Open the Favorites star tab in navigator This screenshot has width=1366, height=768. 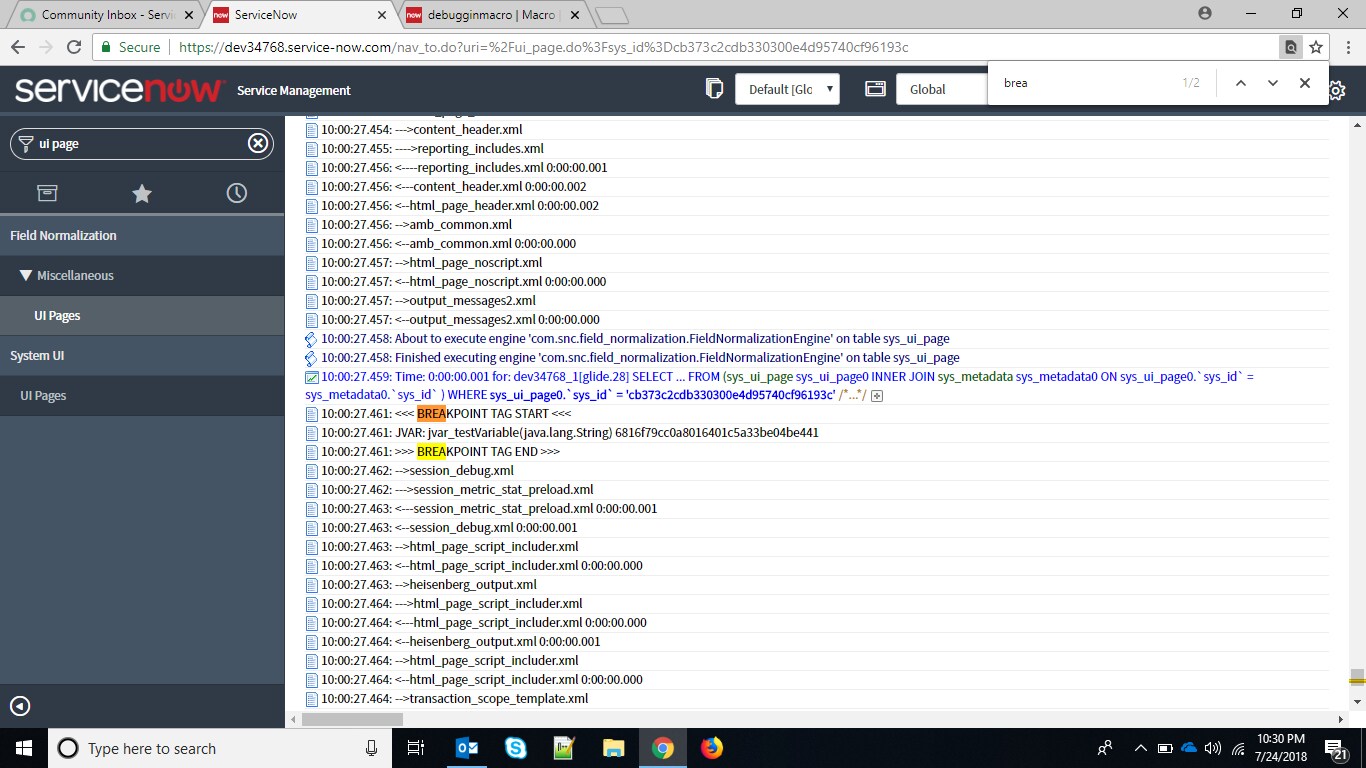click(x=141, y=192)
